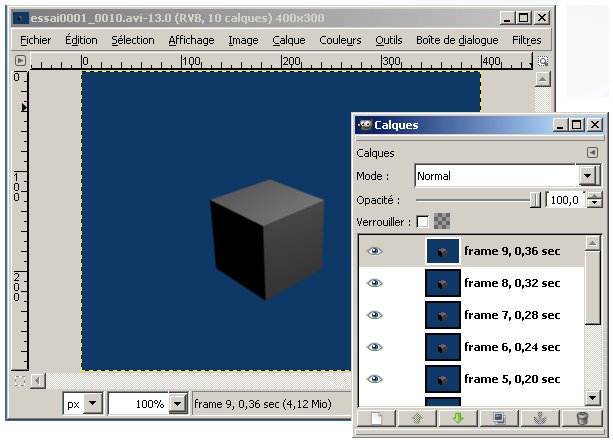
Task: Duplicate the selected layer
Action: pos(499,418)
